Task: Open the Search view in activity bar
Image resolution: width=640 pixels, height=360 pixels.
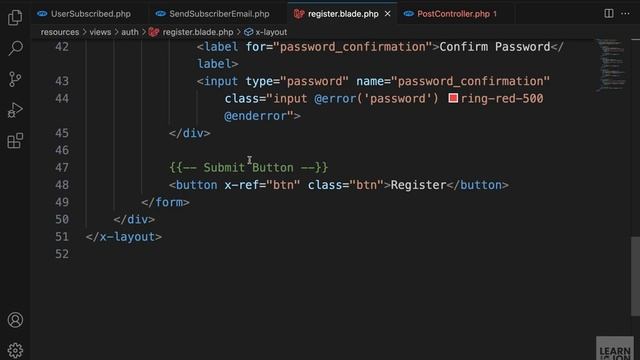Action: [x=15, y=48]
